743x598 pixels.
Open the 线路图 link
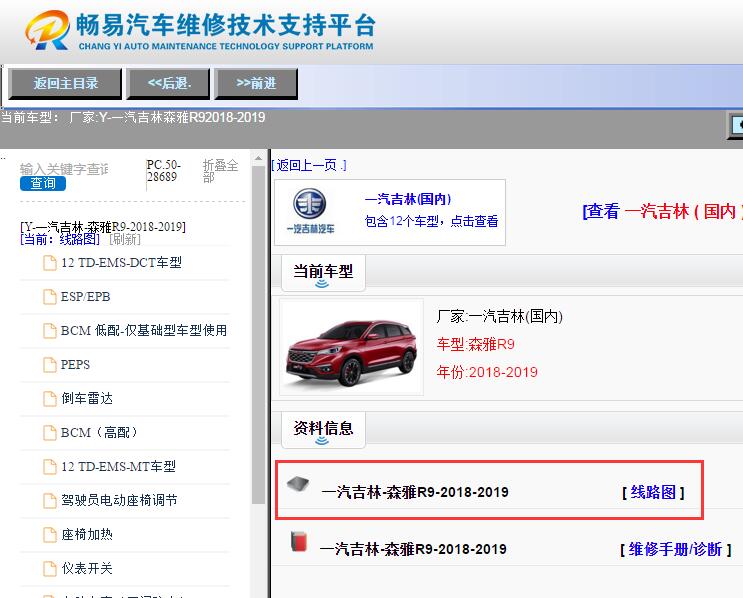coord(653,492)
